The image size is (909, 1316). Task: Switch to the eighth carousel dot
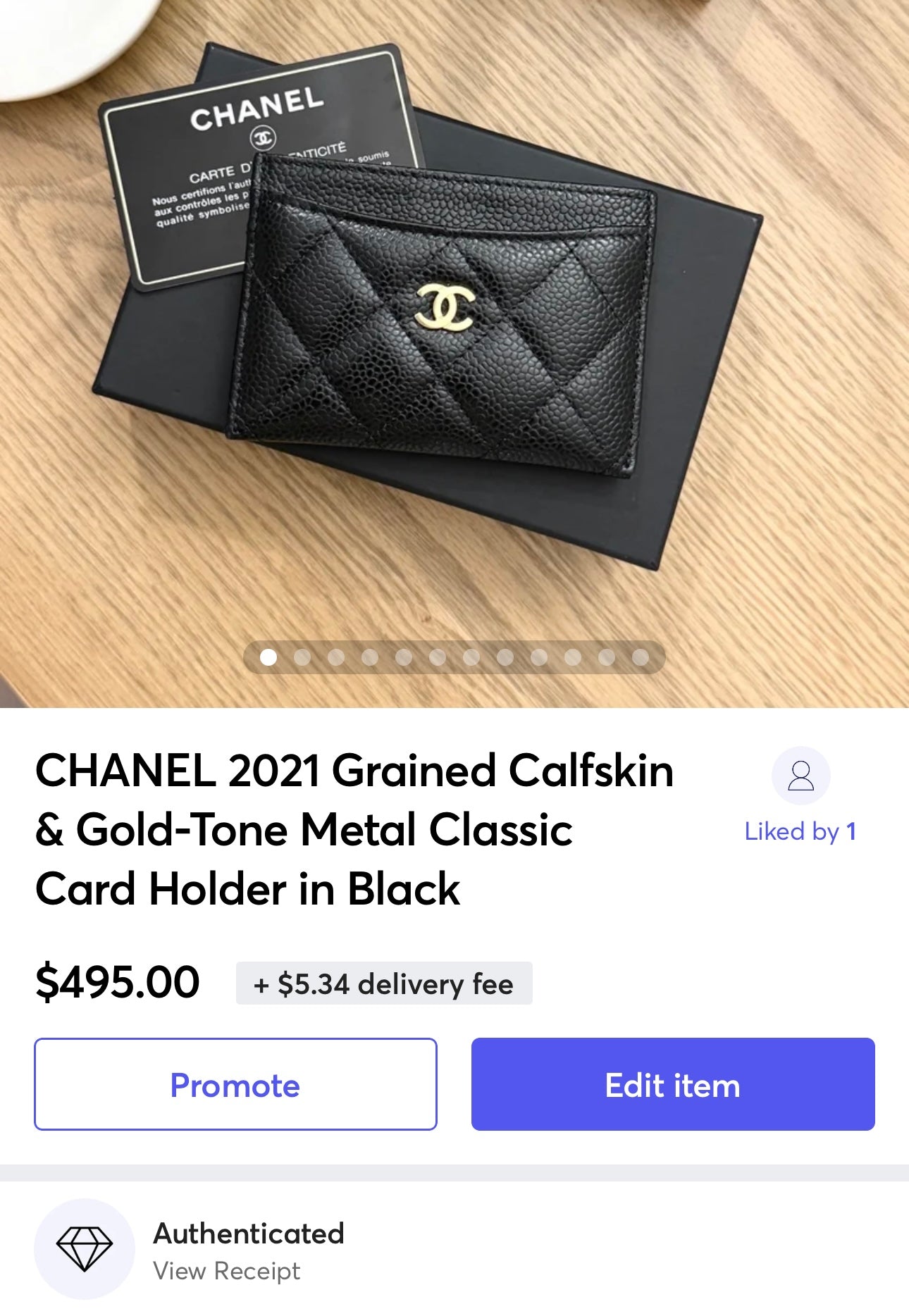[x=505, y=657]
